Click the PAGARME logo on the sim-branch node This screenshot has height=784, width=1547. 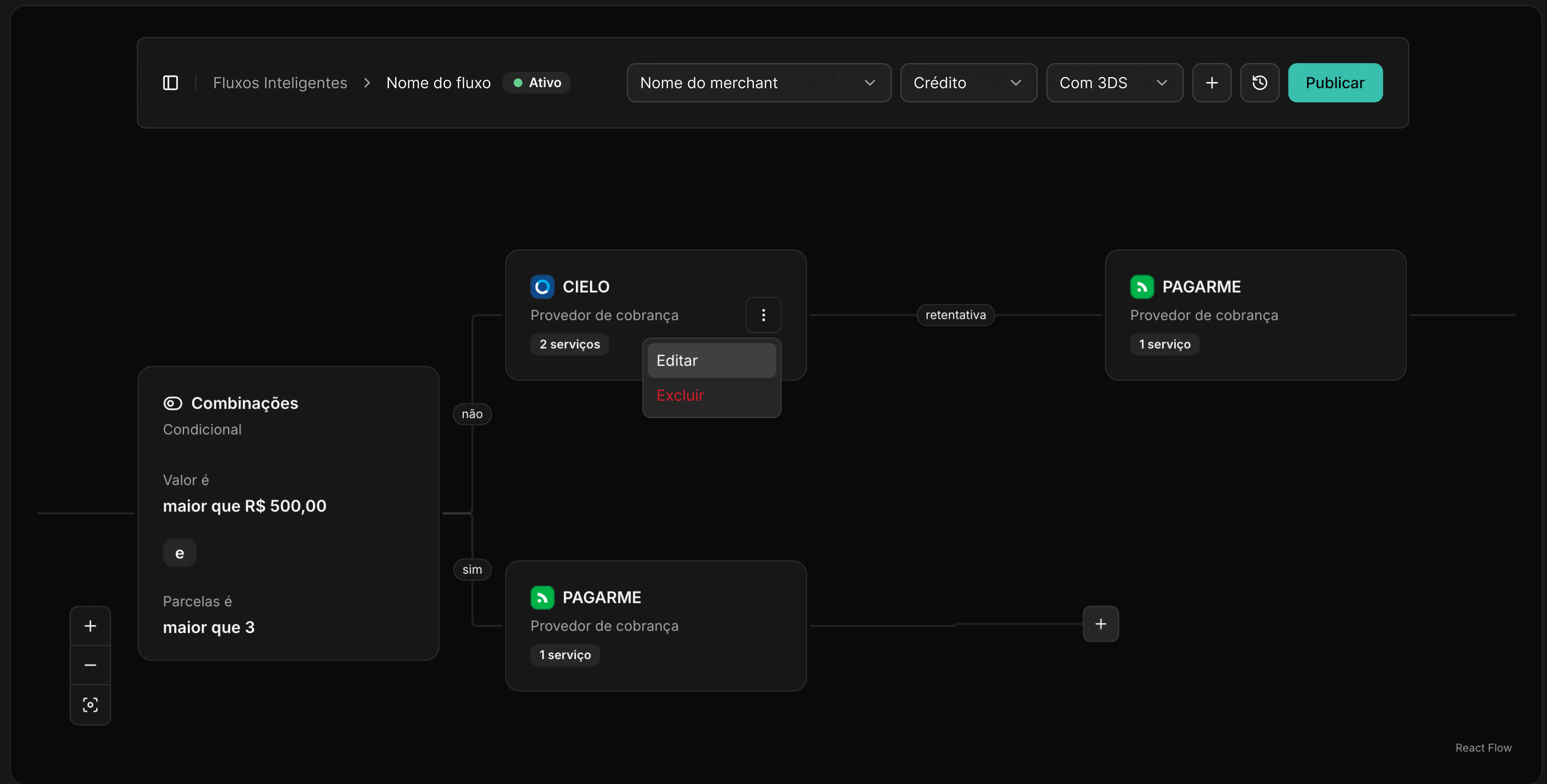pos(542,597)
